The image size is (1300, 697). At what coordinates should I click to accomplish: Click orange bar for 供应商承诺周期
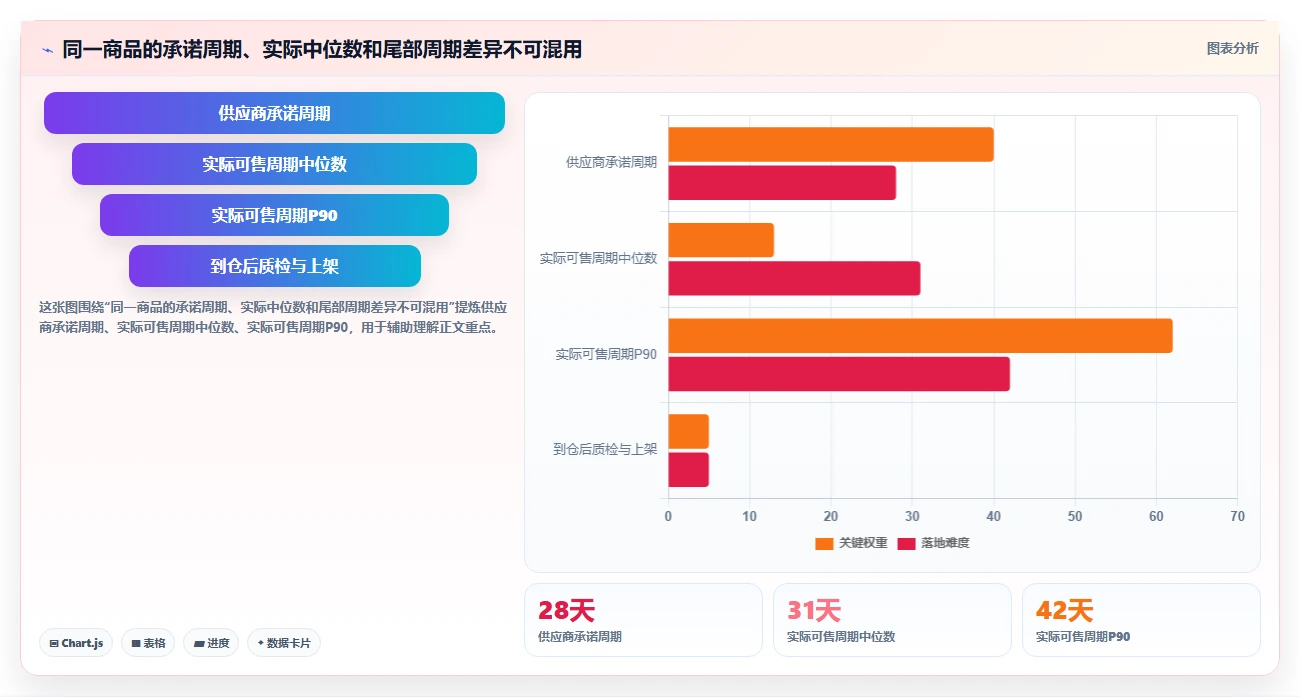(x=831, y=144)
